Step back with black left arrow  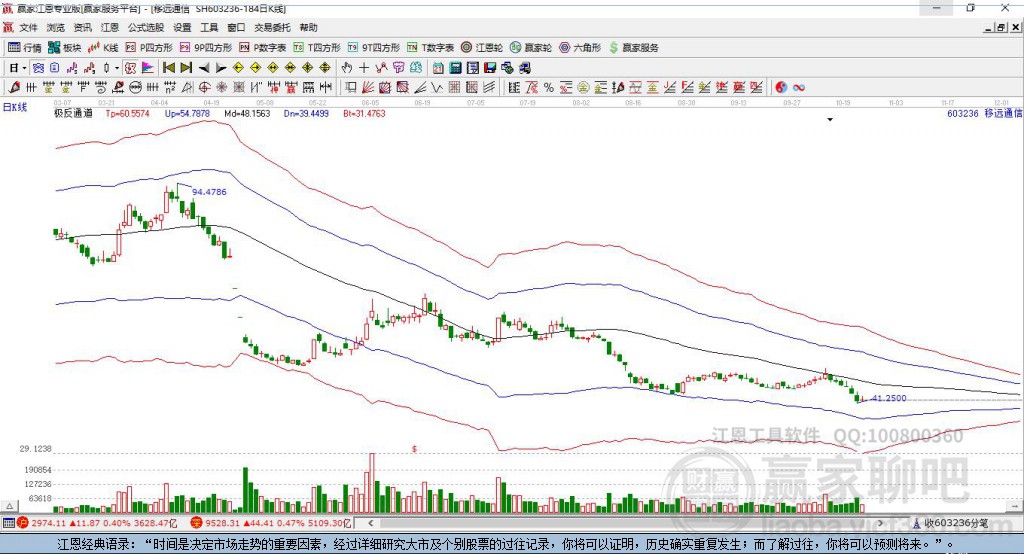[204, 68]
